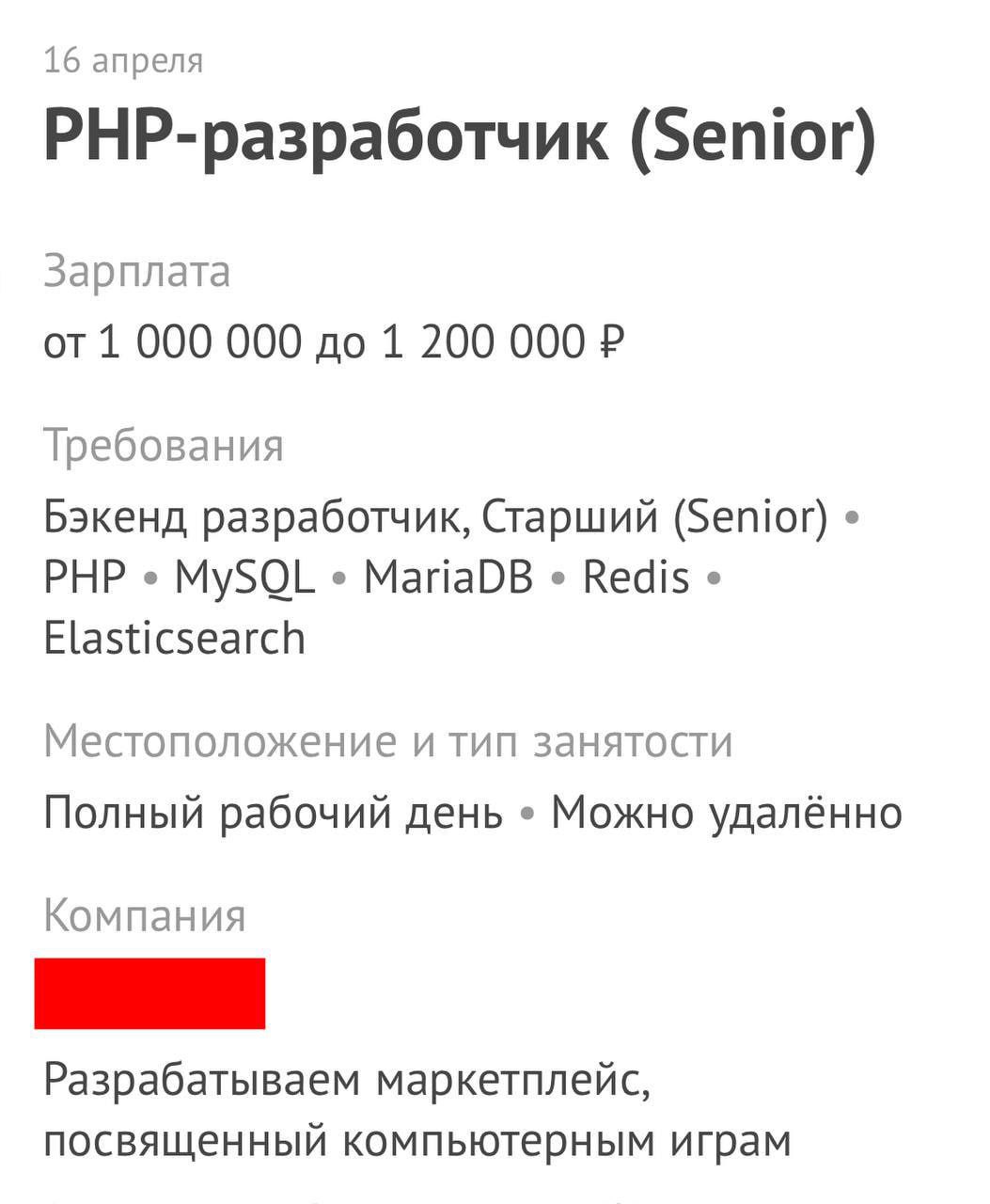Open the Redis skill tag

click(x=636, y=578)
